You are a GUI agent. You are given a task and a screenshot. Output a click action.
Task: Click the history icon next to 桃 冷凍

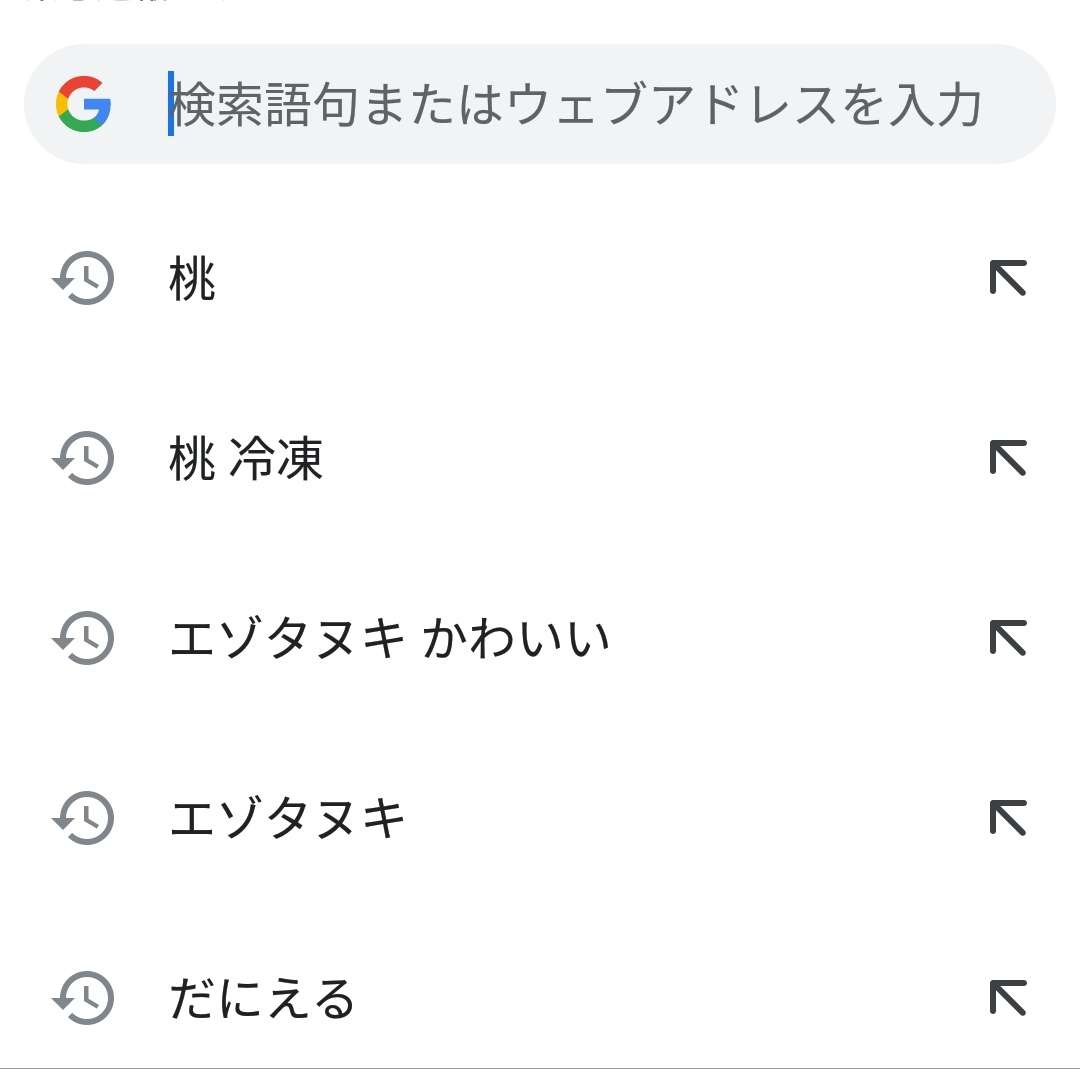[83, 460]
